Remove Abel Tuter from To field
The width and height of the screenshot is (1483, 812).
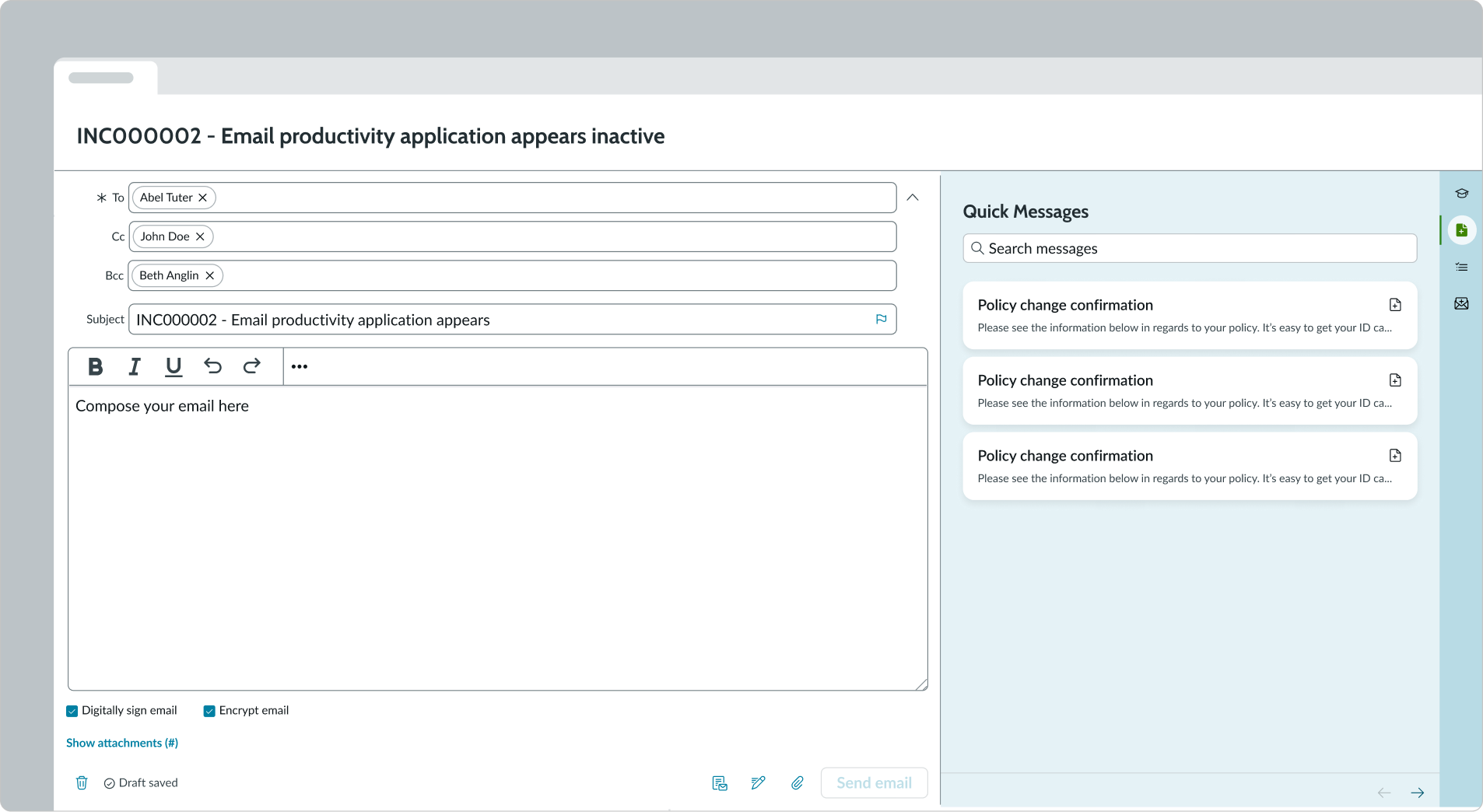(203, 198)
